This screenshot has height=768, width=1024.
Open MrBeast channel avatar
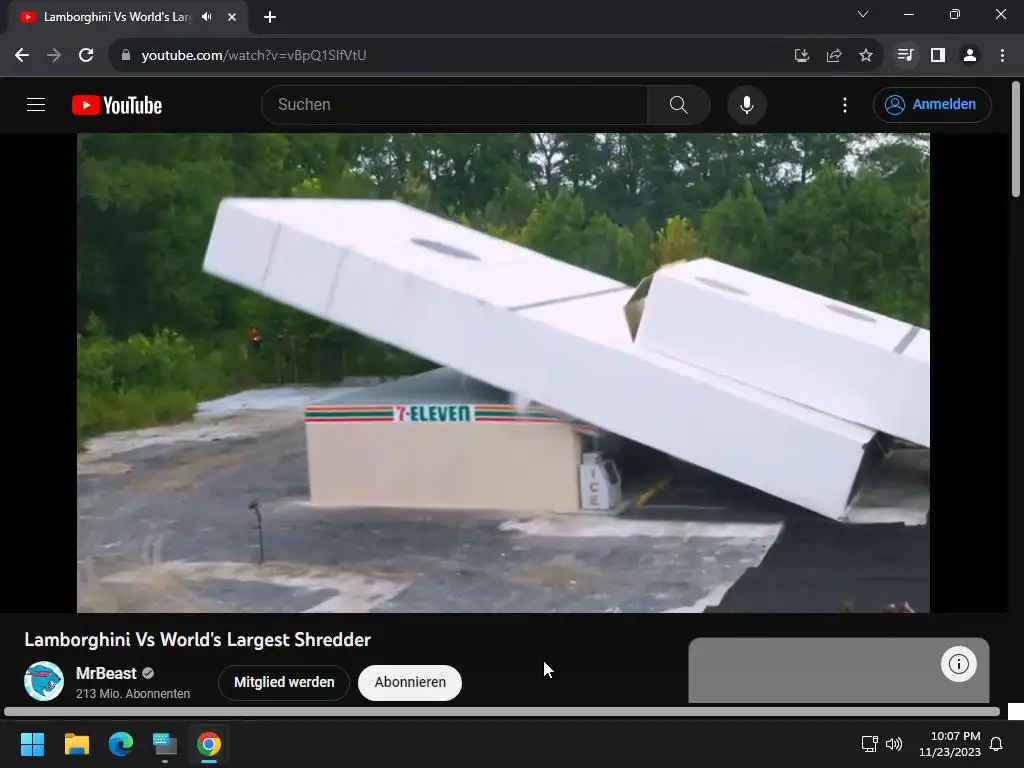44,681
